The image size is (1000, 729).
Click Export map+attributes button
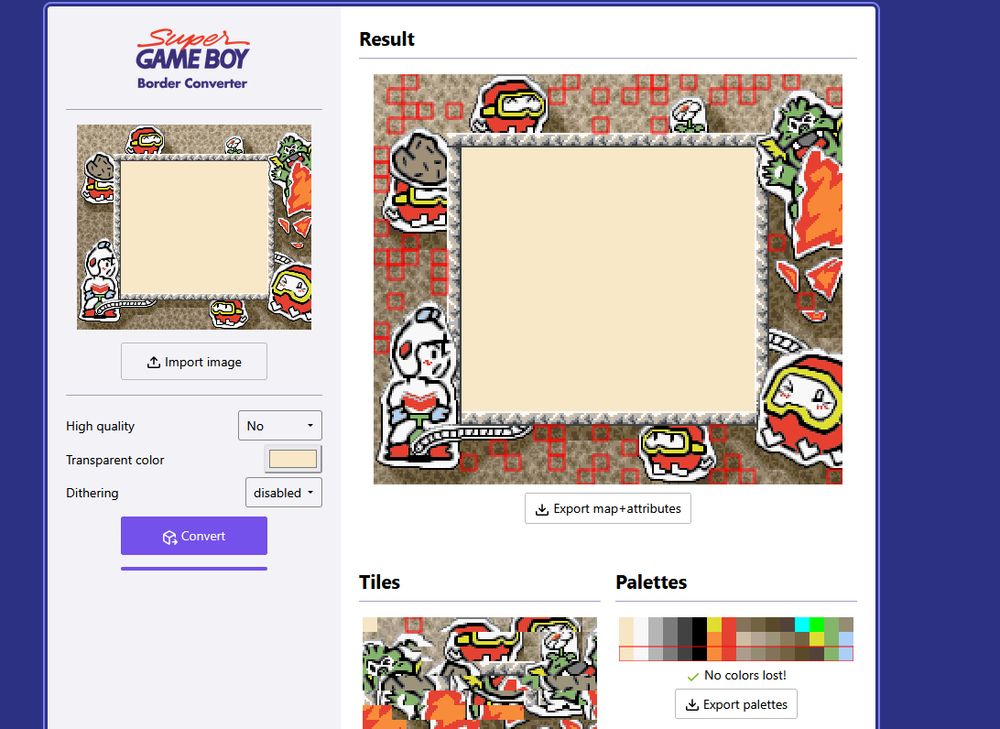tap(608, 508)
